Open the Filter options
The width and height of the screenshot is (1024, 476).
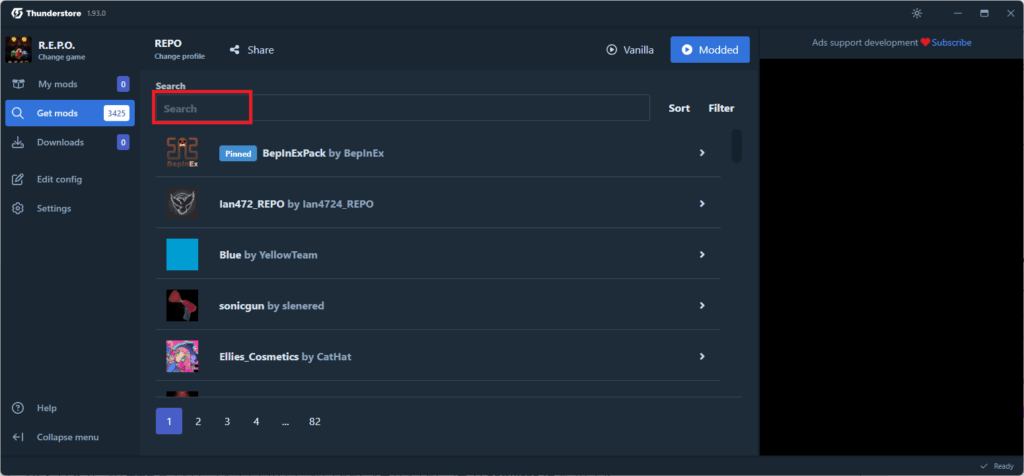coord(721,108)
